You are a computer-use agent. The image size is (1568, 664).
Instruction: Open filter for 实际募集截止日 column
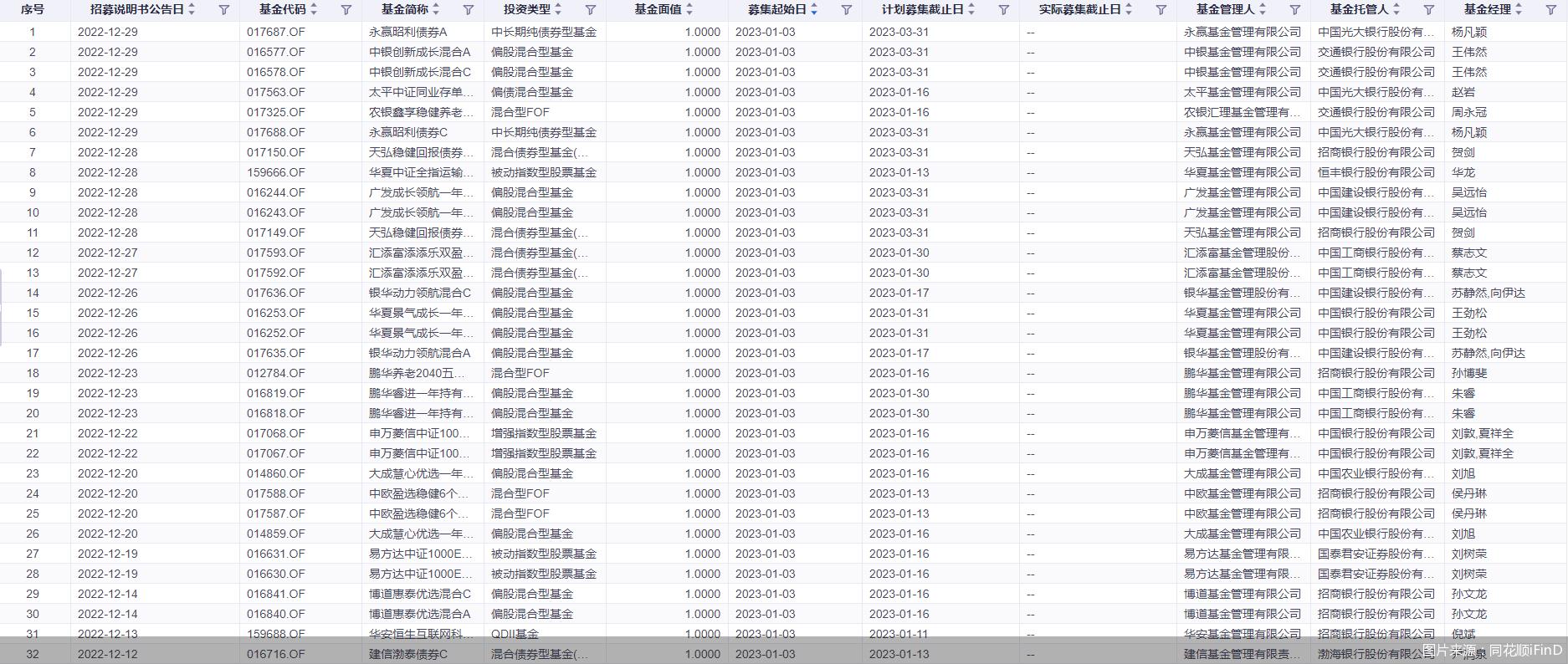point(1161,10)
